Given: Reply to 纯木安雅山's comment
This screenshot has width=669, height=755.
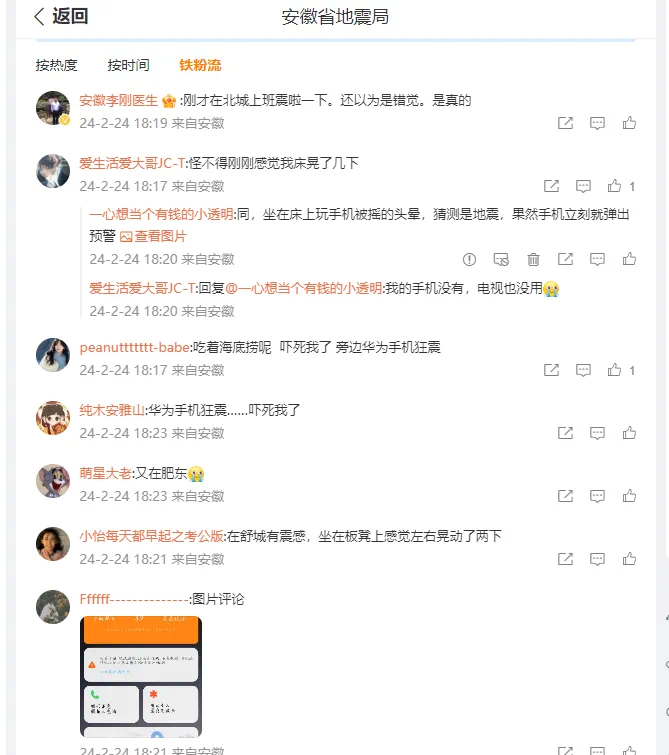Looking at the screenshot, I should 597,433.
